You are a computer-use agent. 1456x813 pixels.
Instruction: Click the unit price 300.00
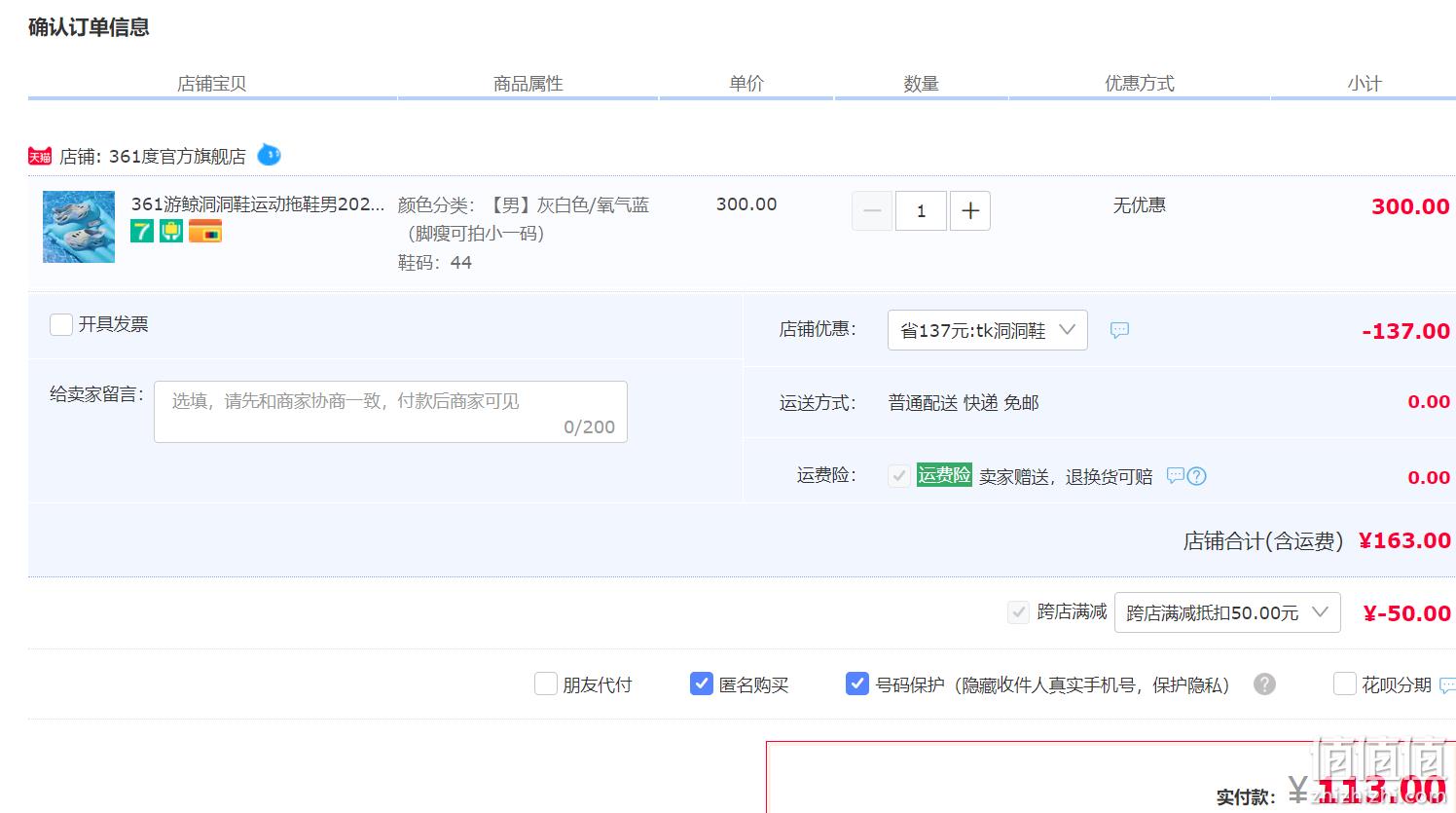click(x=746, y=204)
